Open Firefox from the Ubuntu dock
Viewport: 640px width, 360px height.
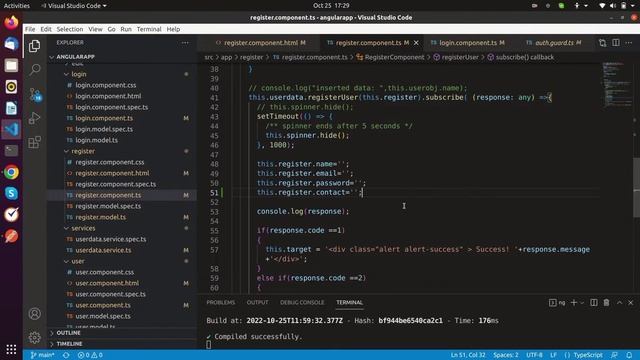pos(11,22)
